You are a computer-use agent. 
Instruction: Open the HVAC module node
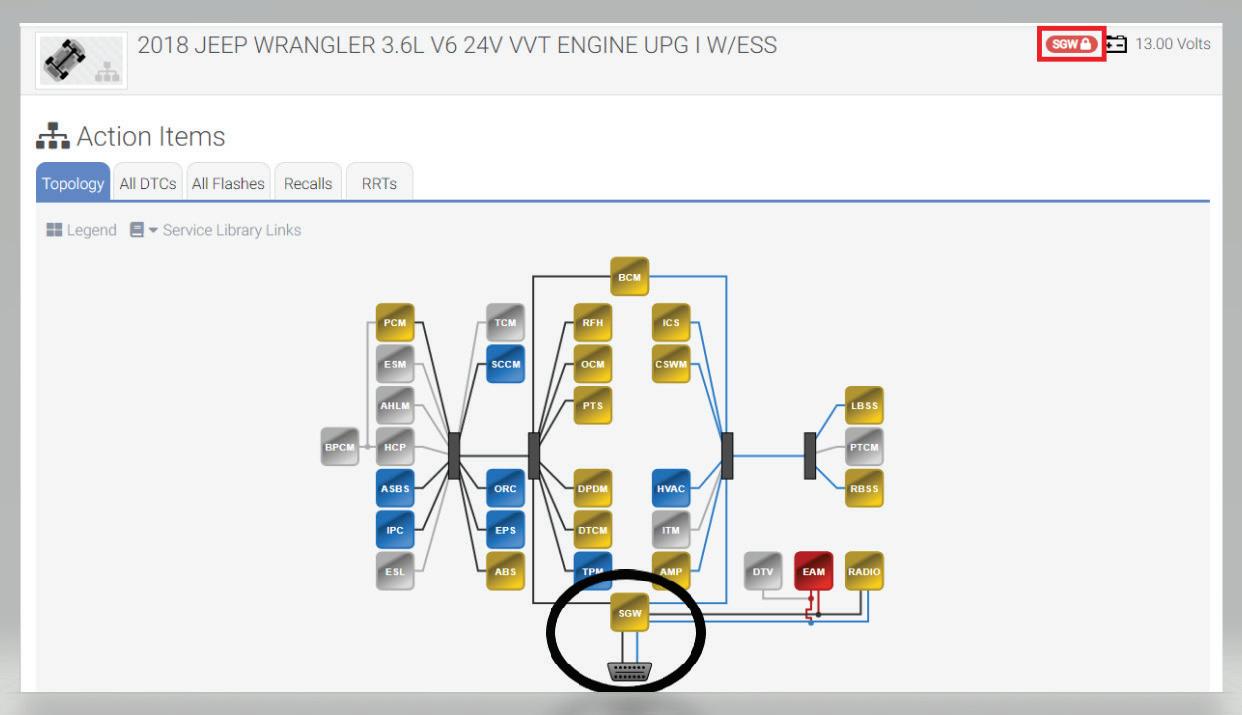coord(671,489)
